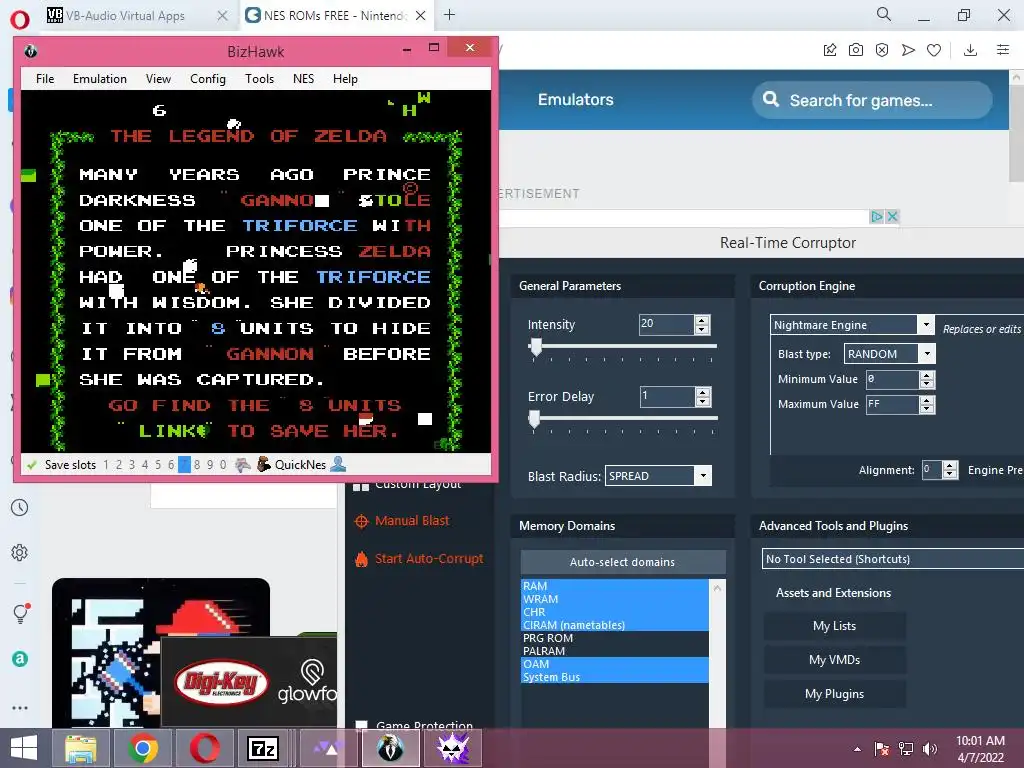
Task: Toggle RAM memory domain selection
Action: (614, 586)
